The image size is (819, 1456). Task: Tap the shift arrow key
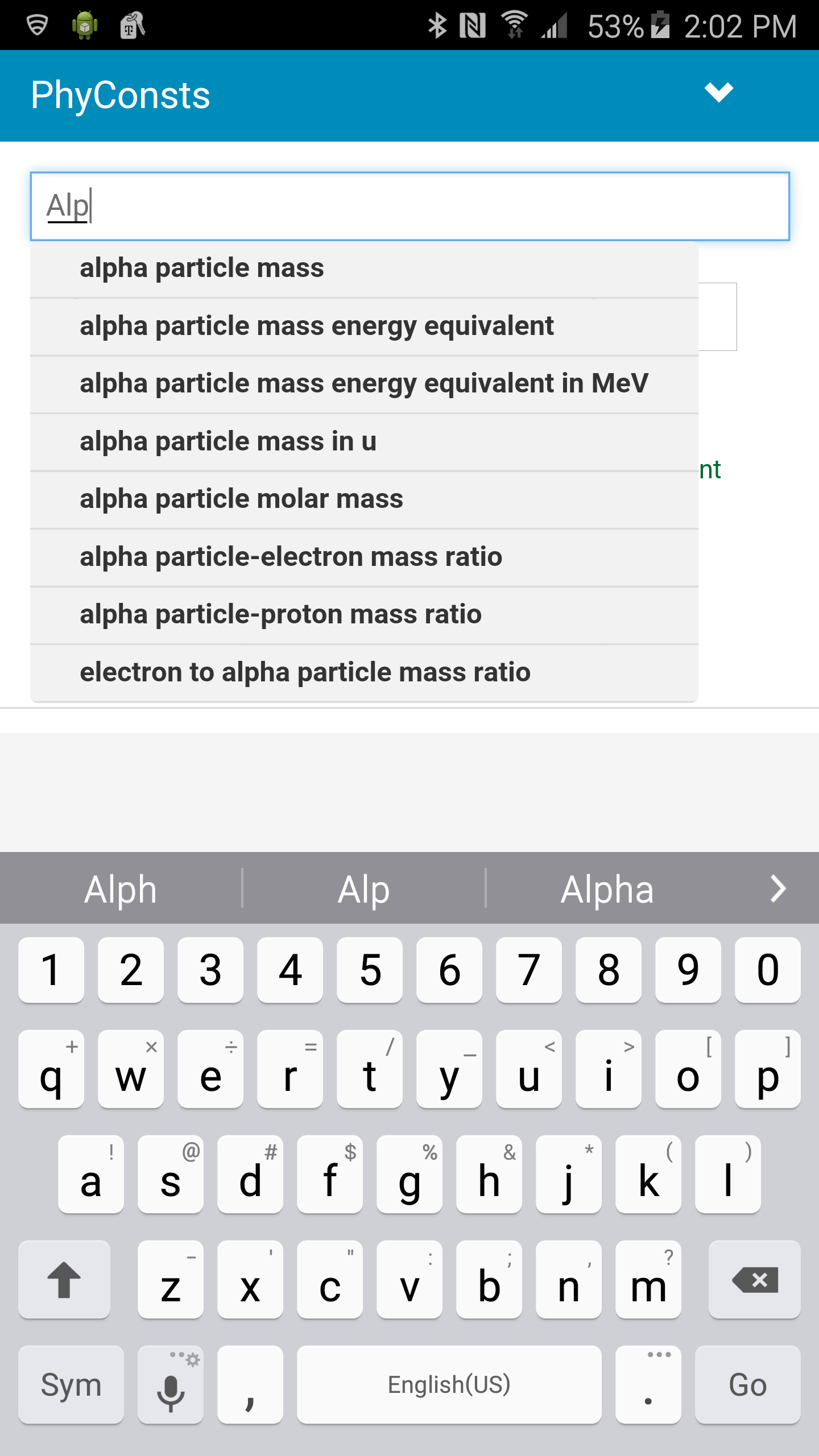(64, 1280)
